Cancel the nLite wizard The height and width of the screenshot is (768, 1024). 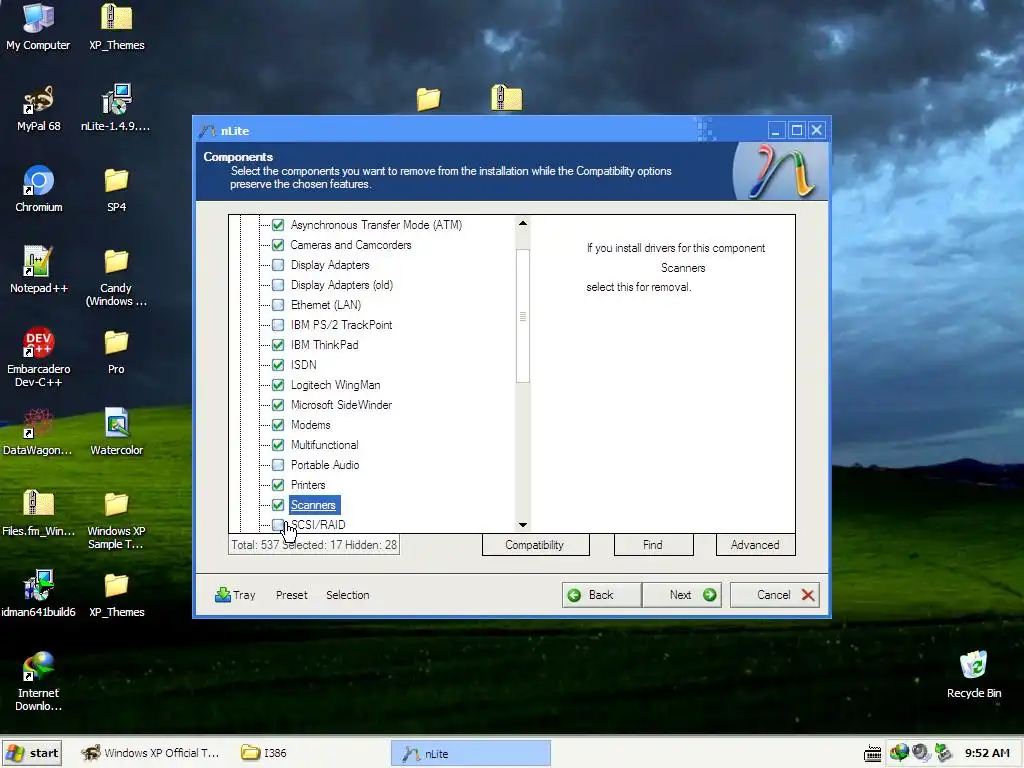click(775, 595)
